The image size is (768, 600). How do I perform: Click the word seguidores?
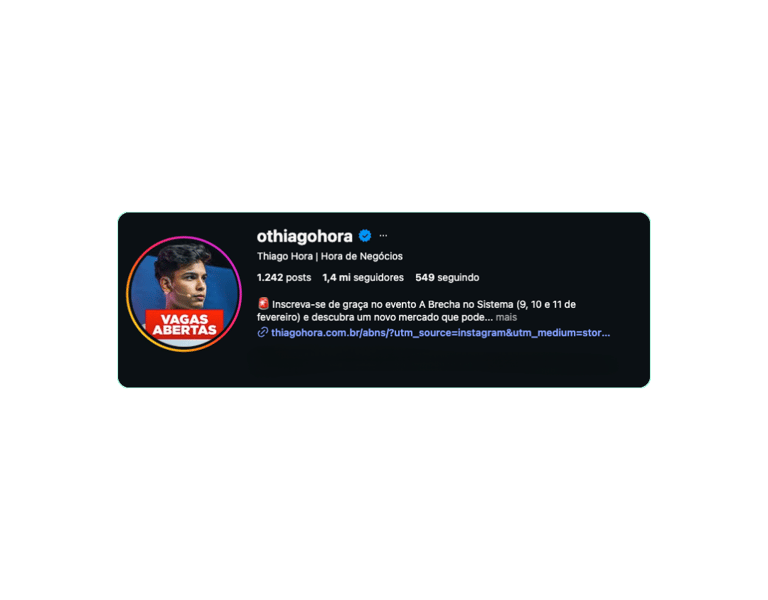tap(379, 277)
